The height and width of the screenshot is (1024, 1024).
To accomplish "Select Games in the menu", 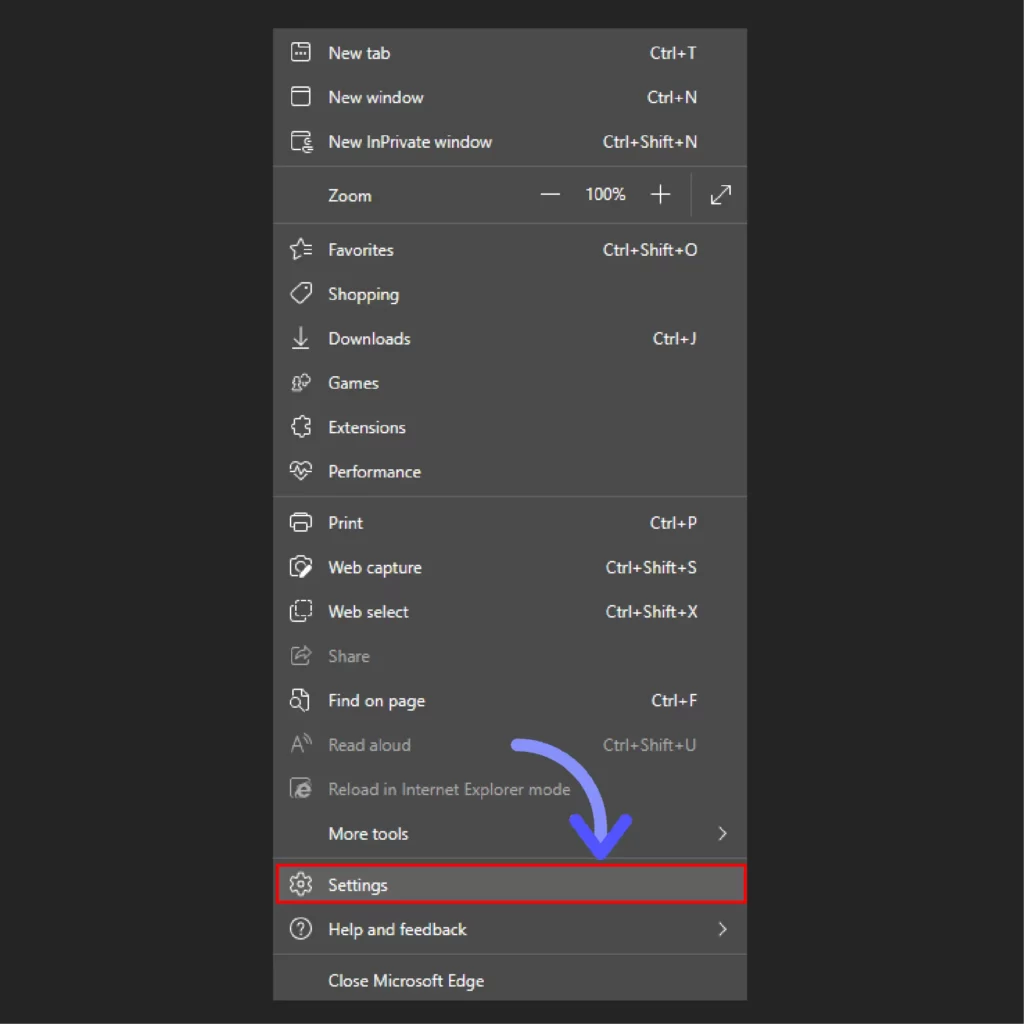I will pyautogui.click(x=509, y=383).
